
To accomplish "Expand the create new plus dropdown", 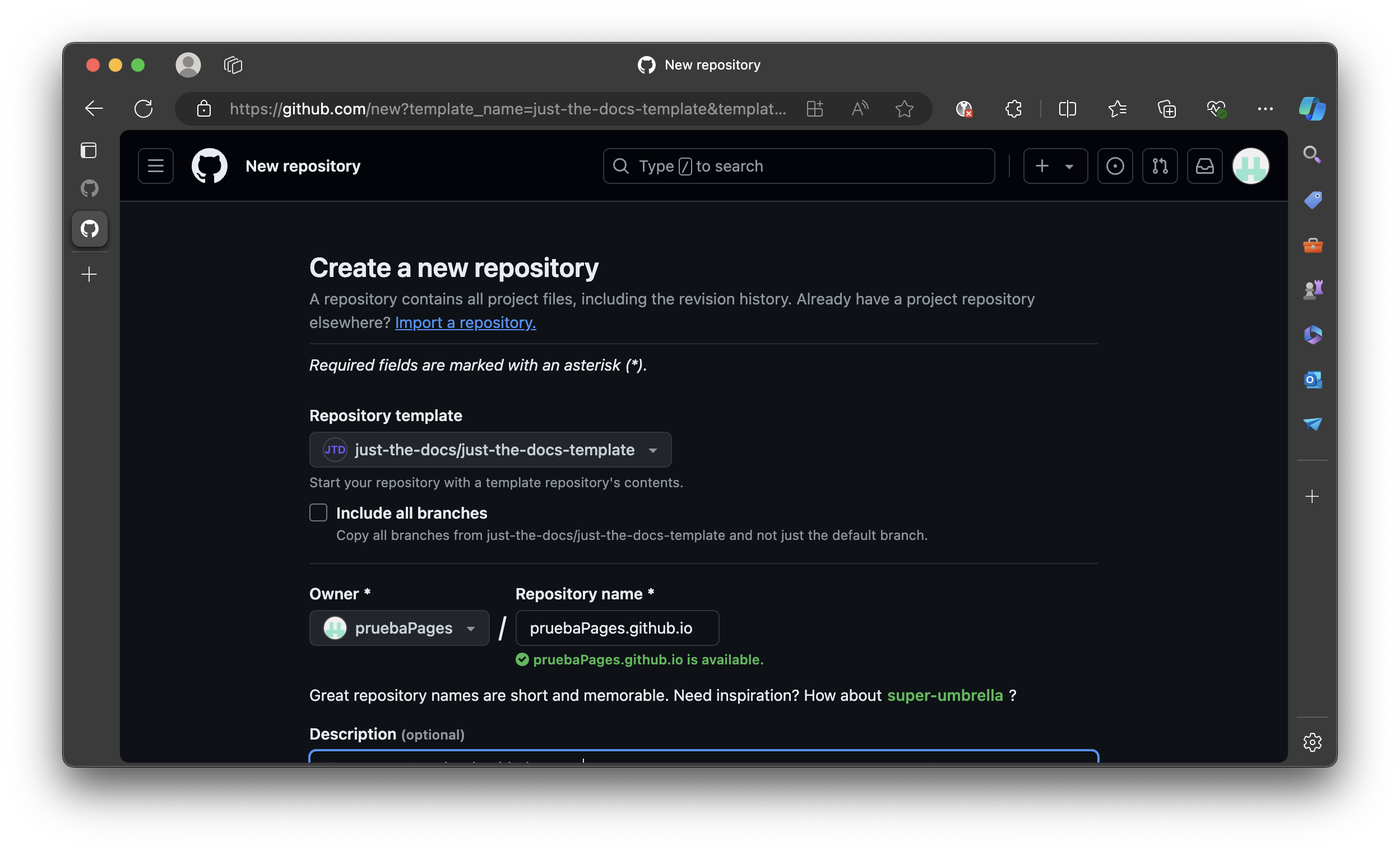I will tap(1055, 166).
